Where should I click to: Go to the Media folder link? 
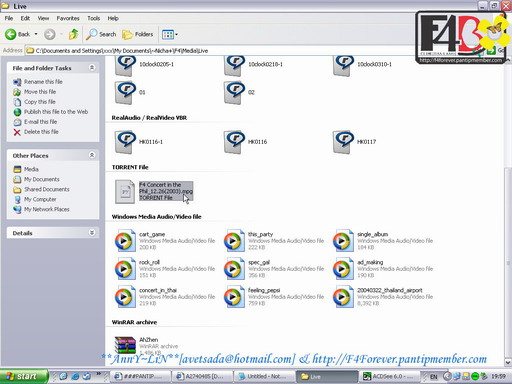31,169
